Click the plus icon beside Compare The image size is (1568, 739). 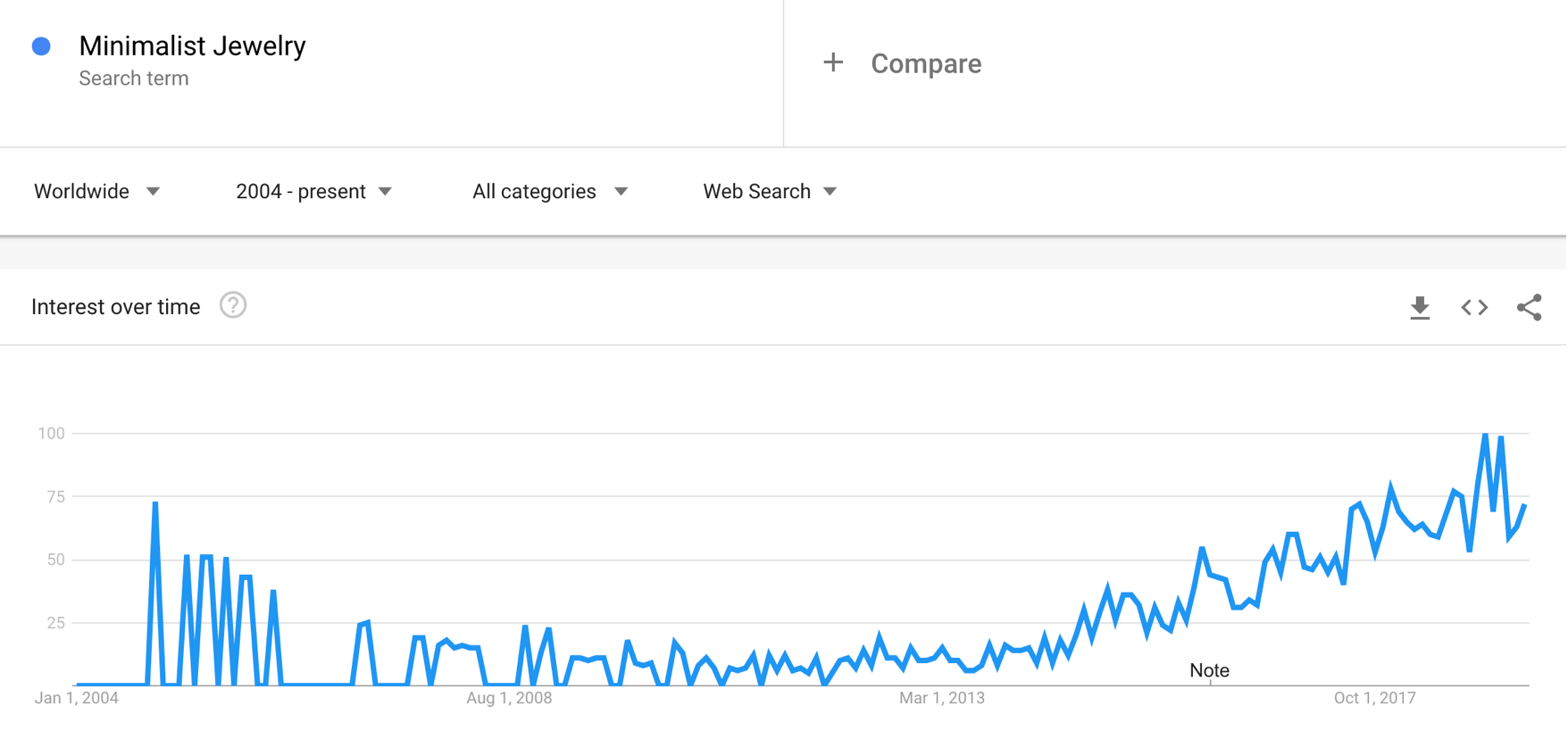(832, 62)
